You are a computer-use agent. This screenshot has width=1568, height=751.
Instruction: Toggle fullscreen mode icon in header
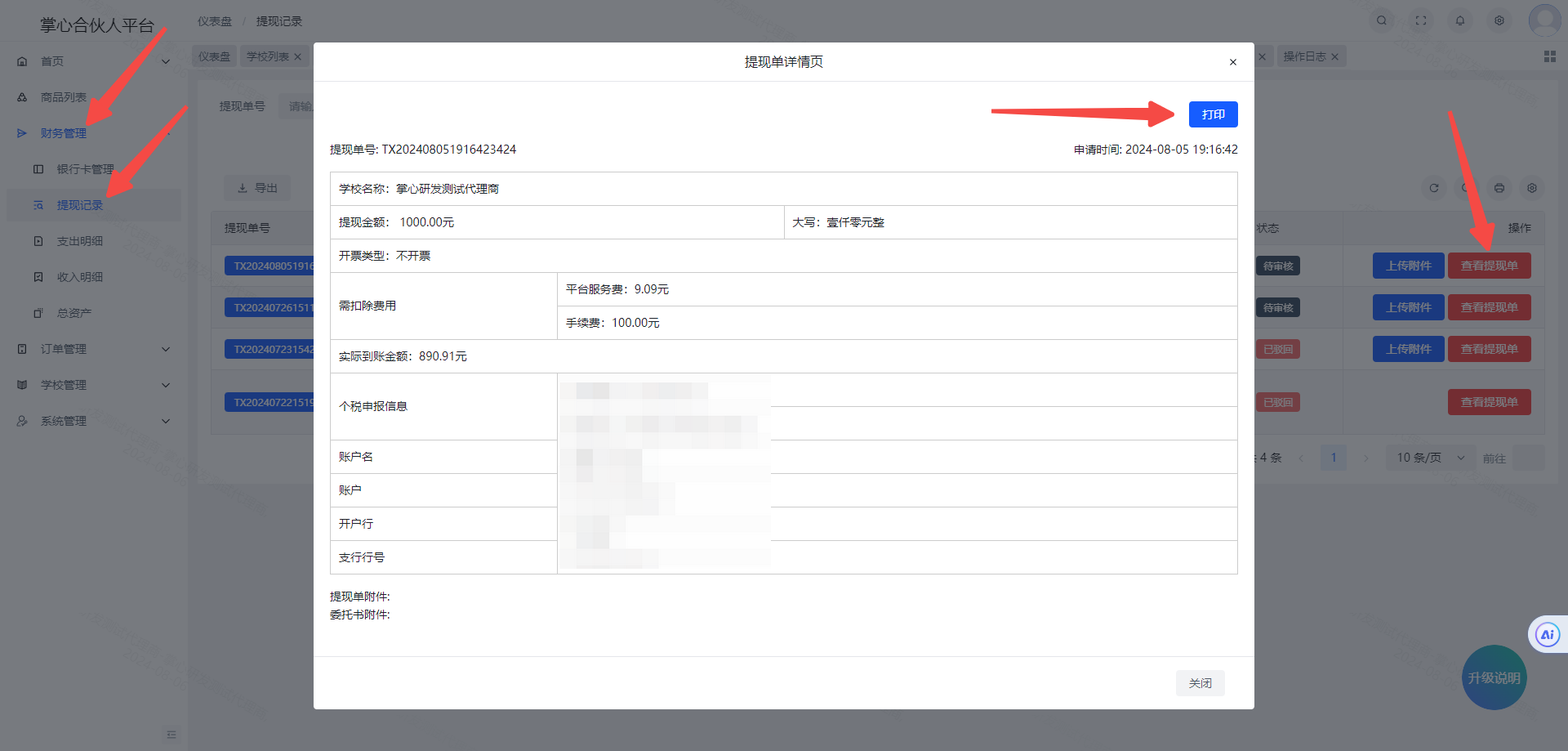click(1420, 20)
